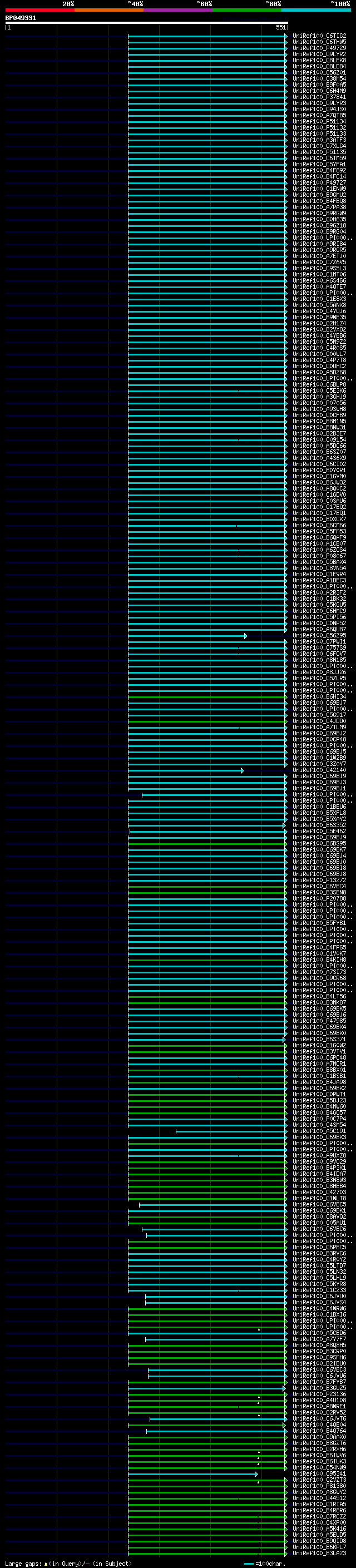
Task: Select the UniRef100_B9F0A5 label
Action: click(319, 85)
